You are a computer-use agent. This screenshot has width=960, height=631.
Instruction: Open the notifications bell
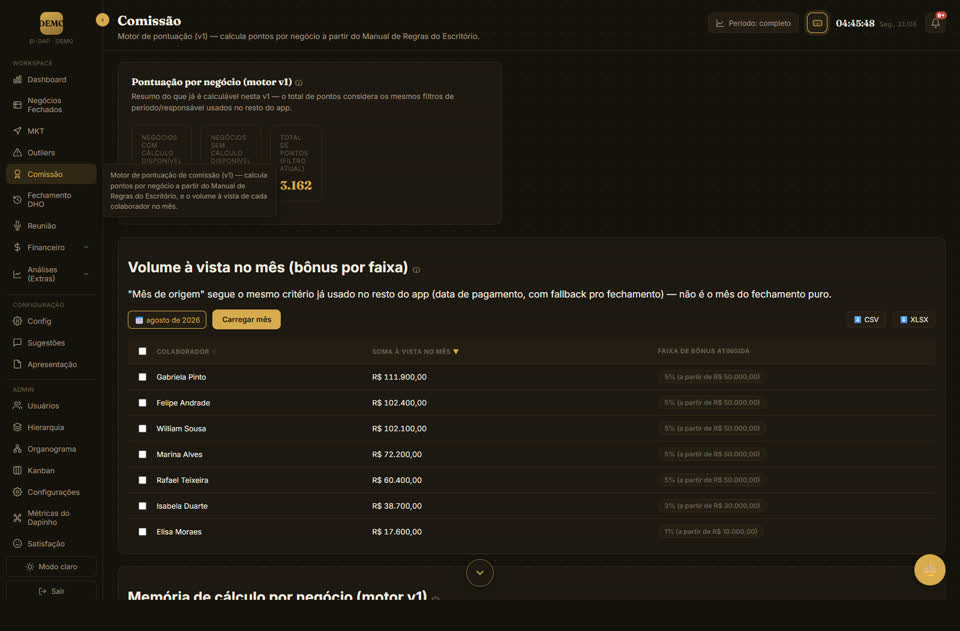tap(936, 23)
